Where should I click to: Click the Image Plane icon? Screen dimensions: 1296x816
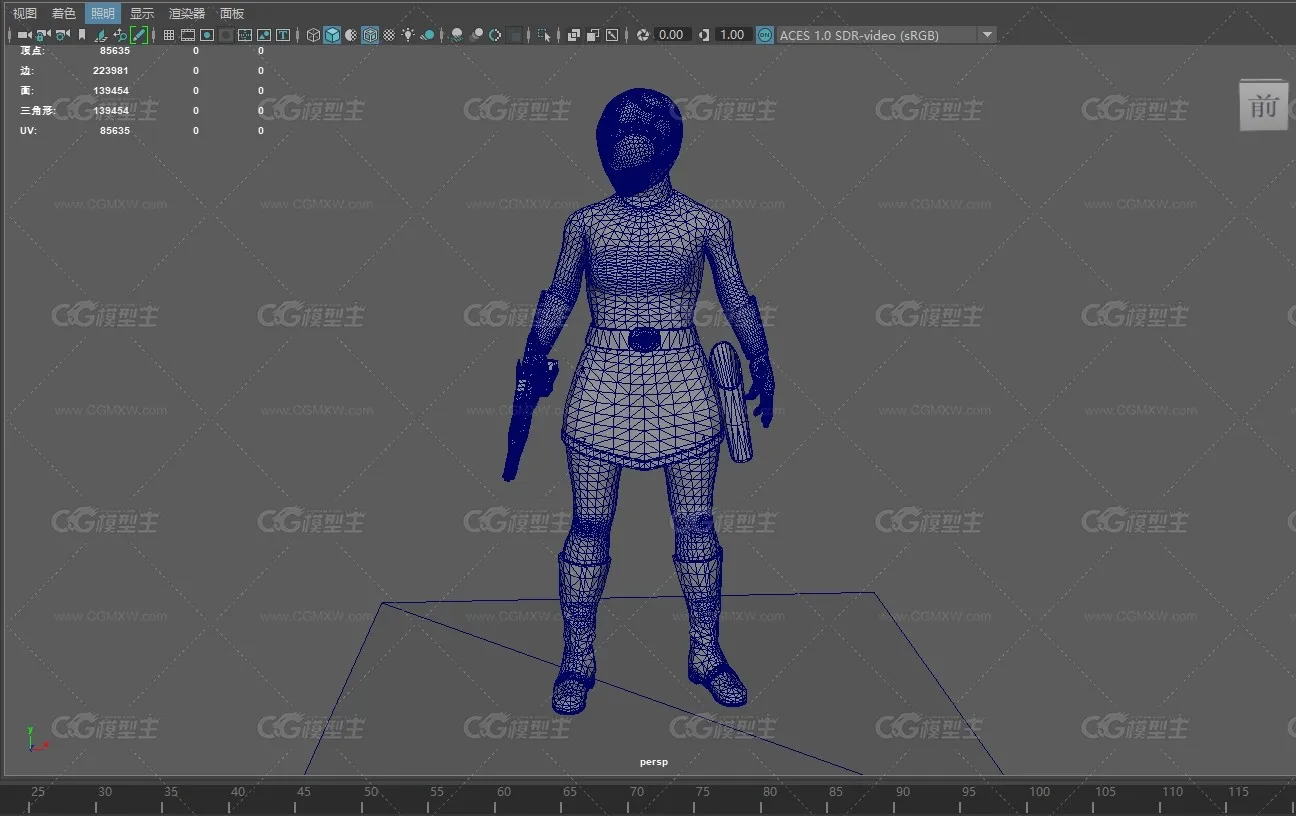click(x=101, y=35)
